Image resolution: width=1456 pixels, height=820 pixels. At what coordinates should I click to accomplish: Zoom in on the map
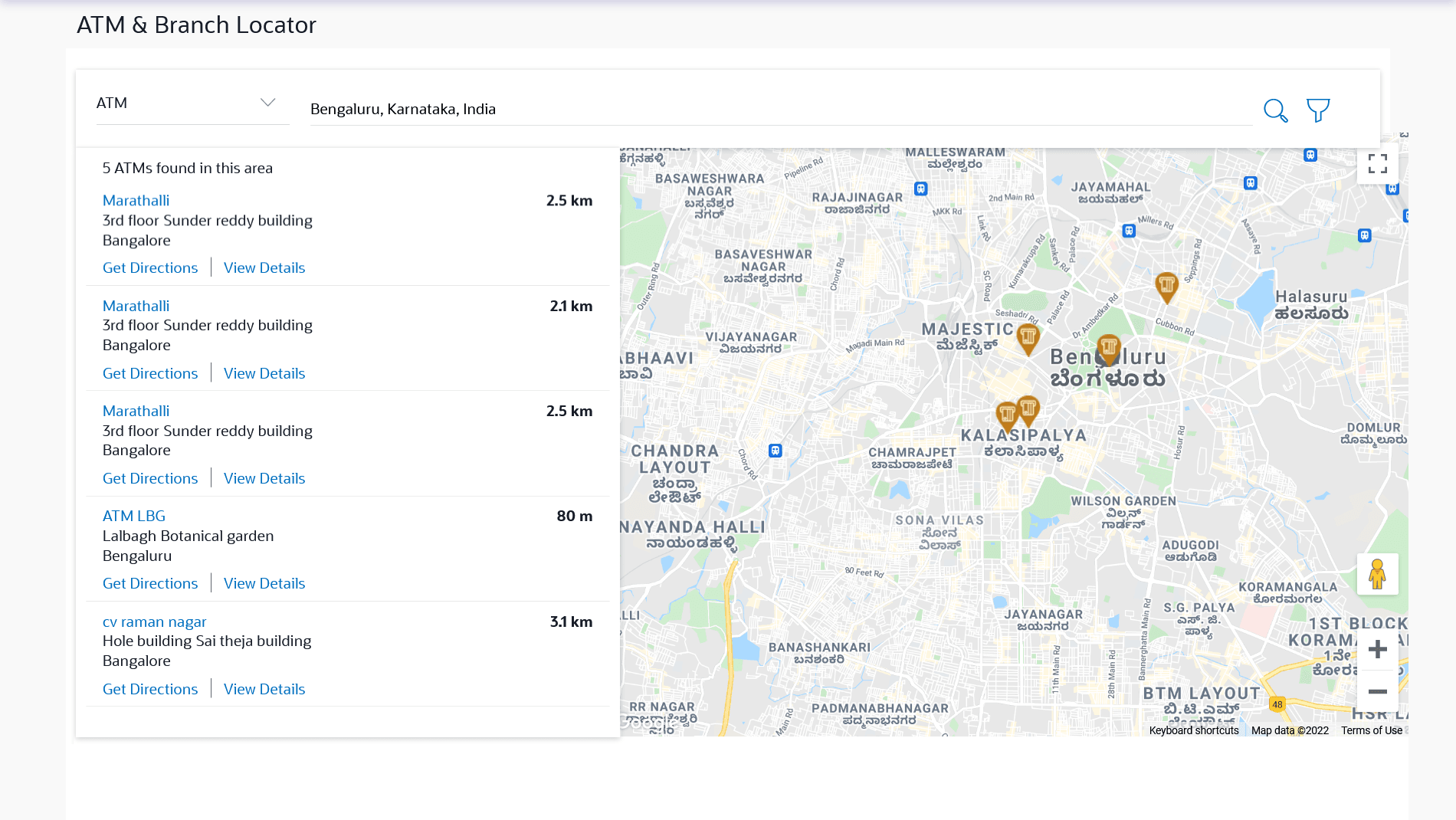tap(1377, 650)
